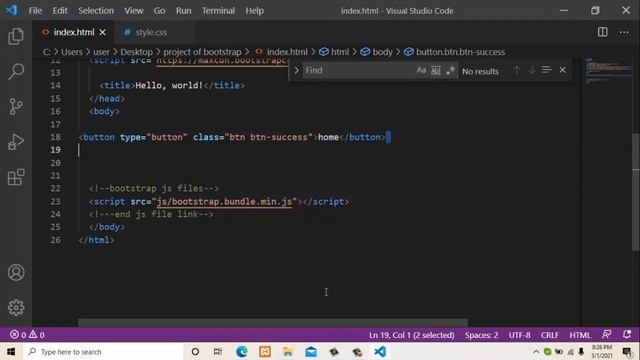The image size is (640, 360).
Task: Open the Run menu
Action: (x=183, y=11)
